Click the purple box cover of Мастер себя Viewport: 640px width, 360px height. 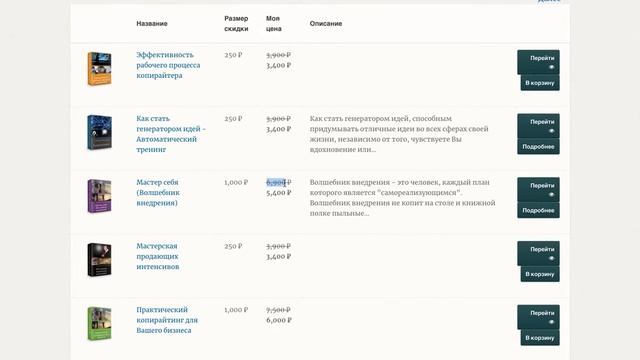point(99,196)
